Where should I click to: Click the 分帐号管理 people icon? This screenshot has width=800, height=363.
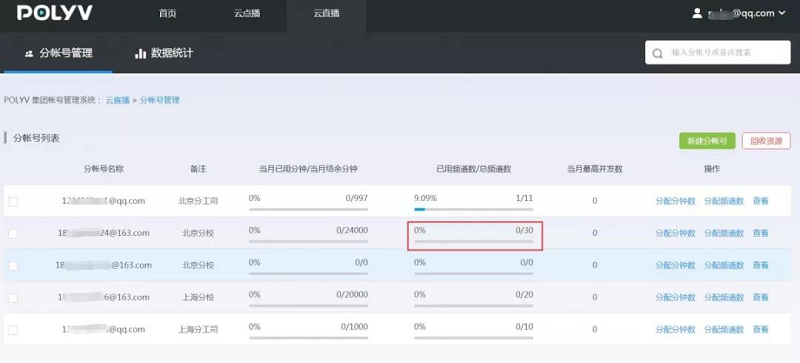pos(29,53)
